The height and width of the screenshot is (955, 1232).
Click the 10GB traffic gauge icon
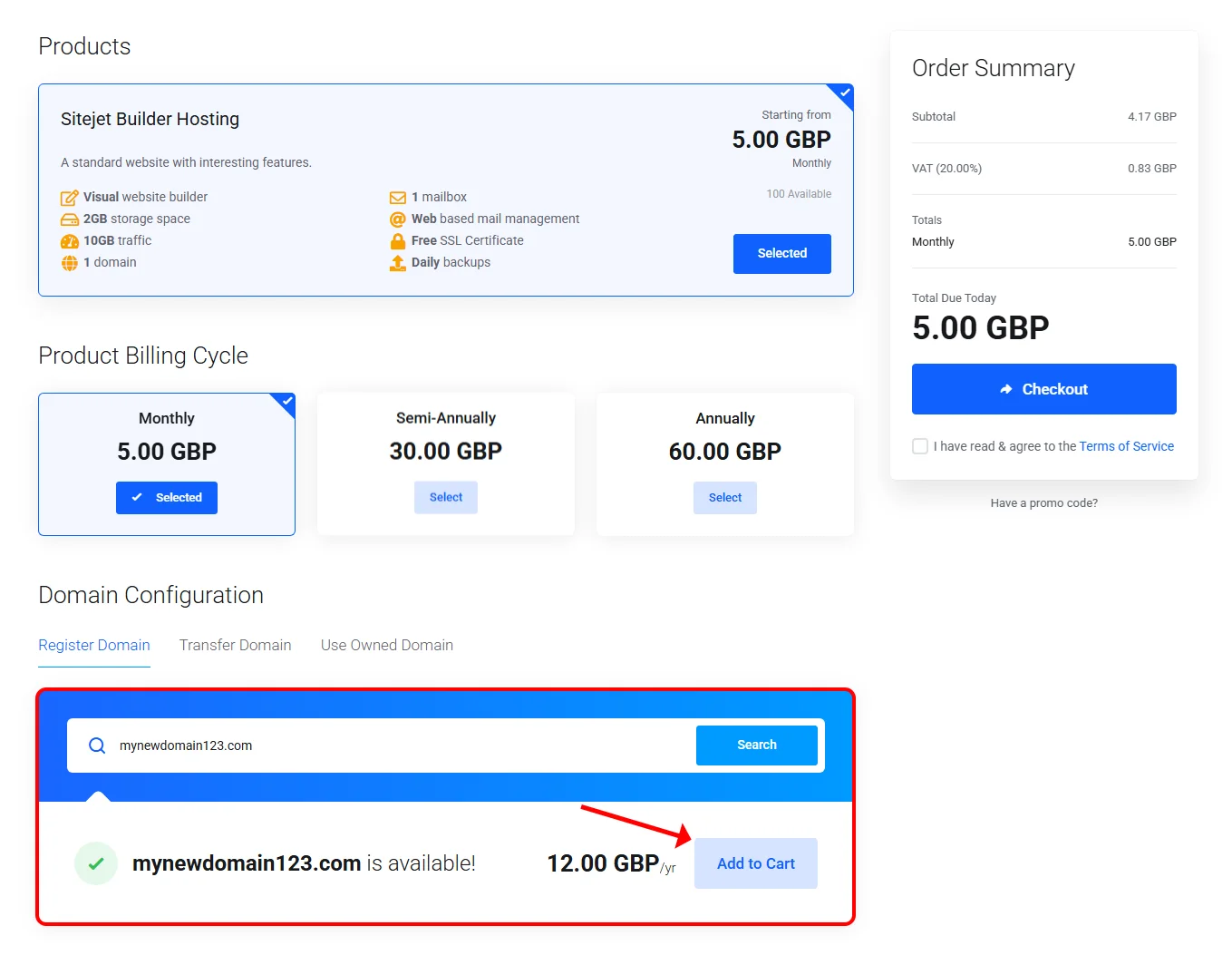tap(69, 241)
